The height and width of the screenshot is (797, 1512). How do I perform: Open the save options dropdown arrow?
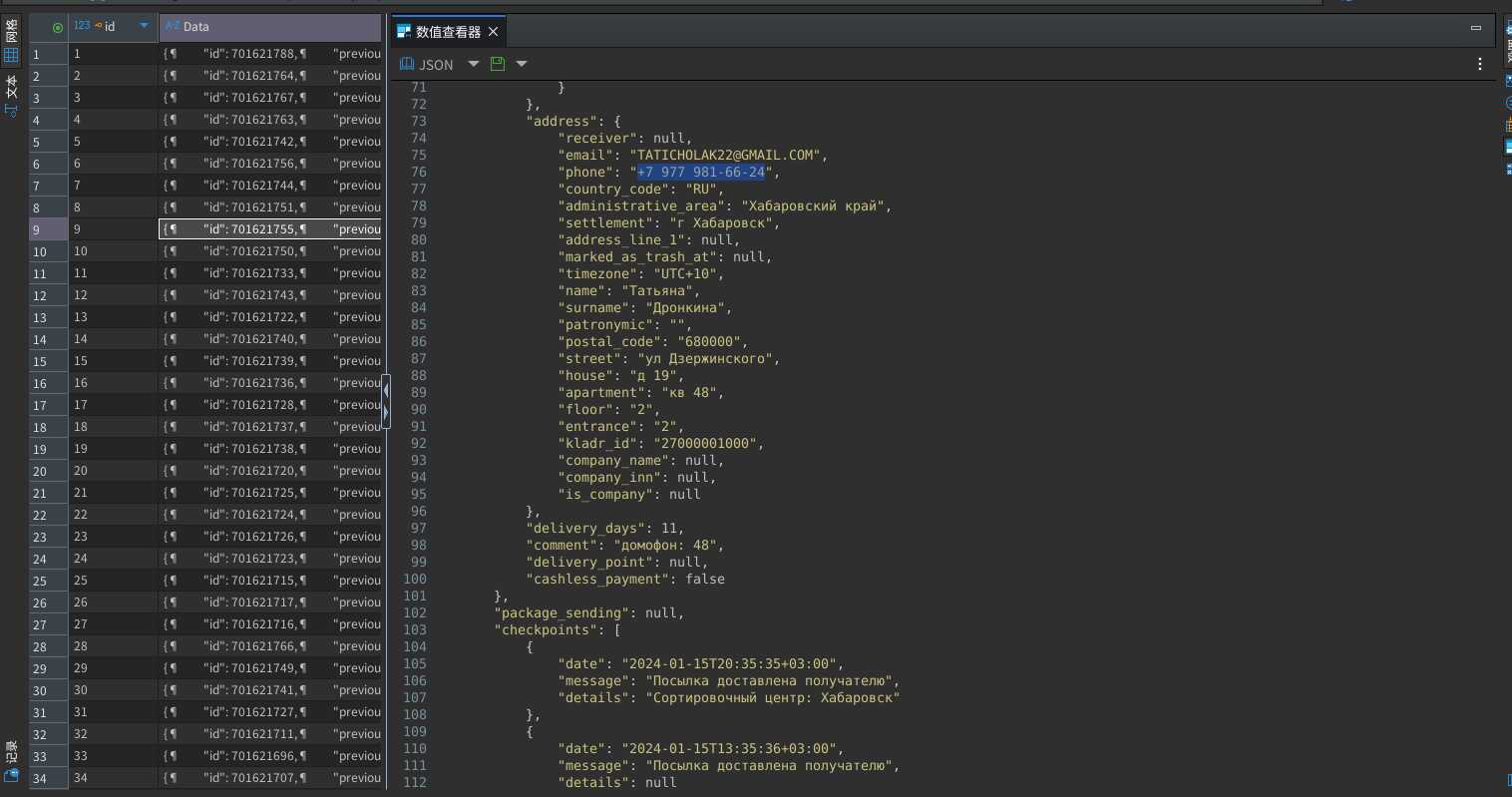[521, 64]
